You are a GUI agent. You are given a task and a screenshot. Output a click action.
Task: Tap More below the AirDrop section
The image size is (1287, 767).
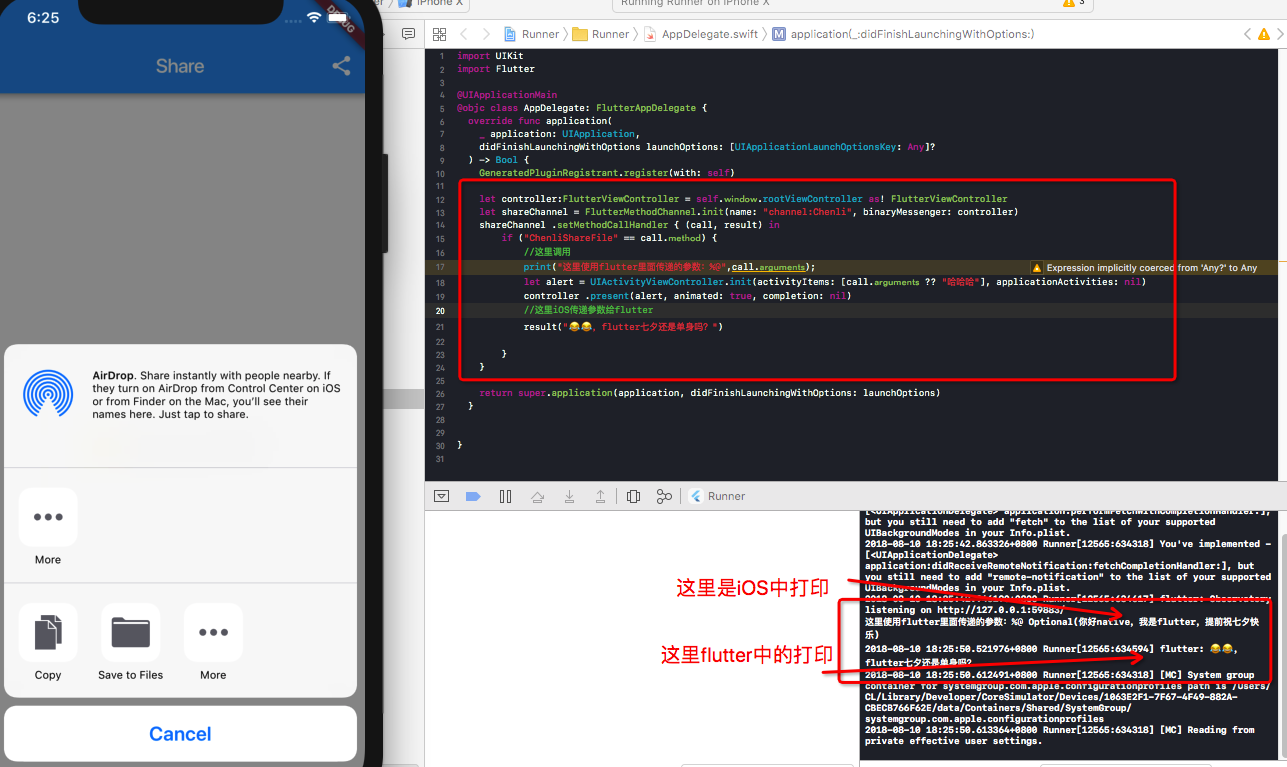click(48, 527)
